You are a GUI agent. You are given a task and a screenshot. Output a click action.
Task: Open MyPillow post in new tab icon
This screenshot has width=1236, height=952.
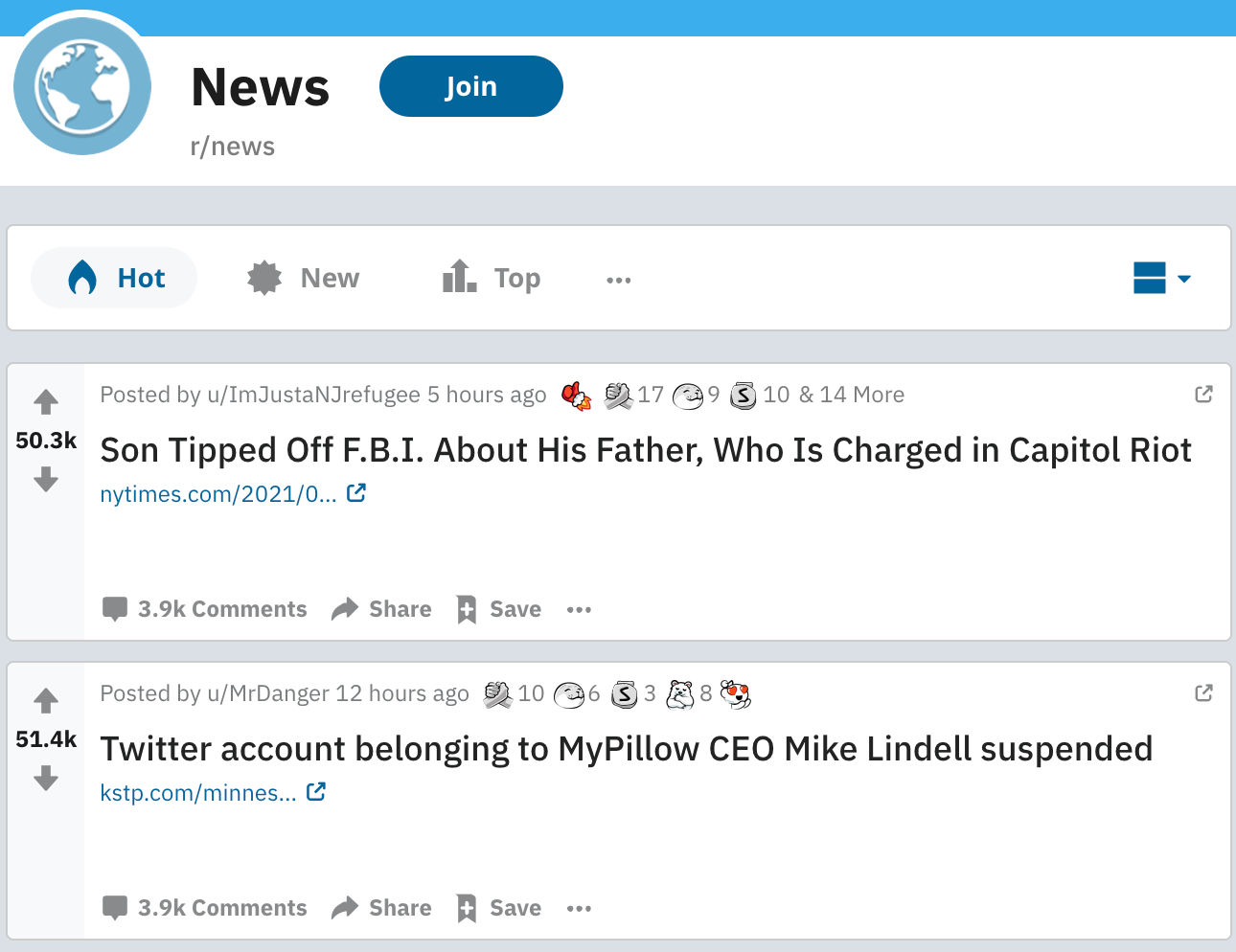tap(1203, 692)
